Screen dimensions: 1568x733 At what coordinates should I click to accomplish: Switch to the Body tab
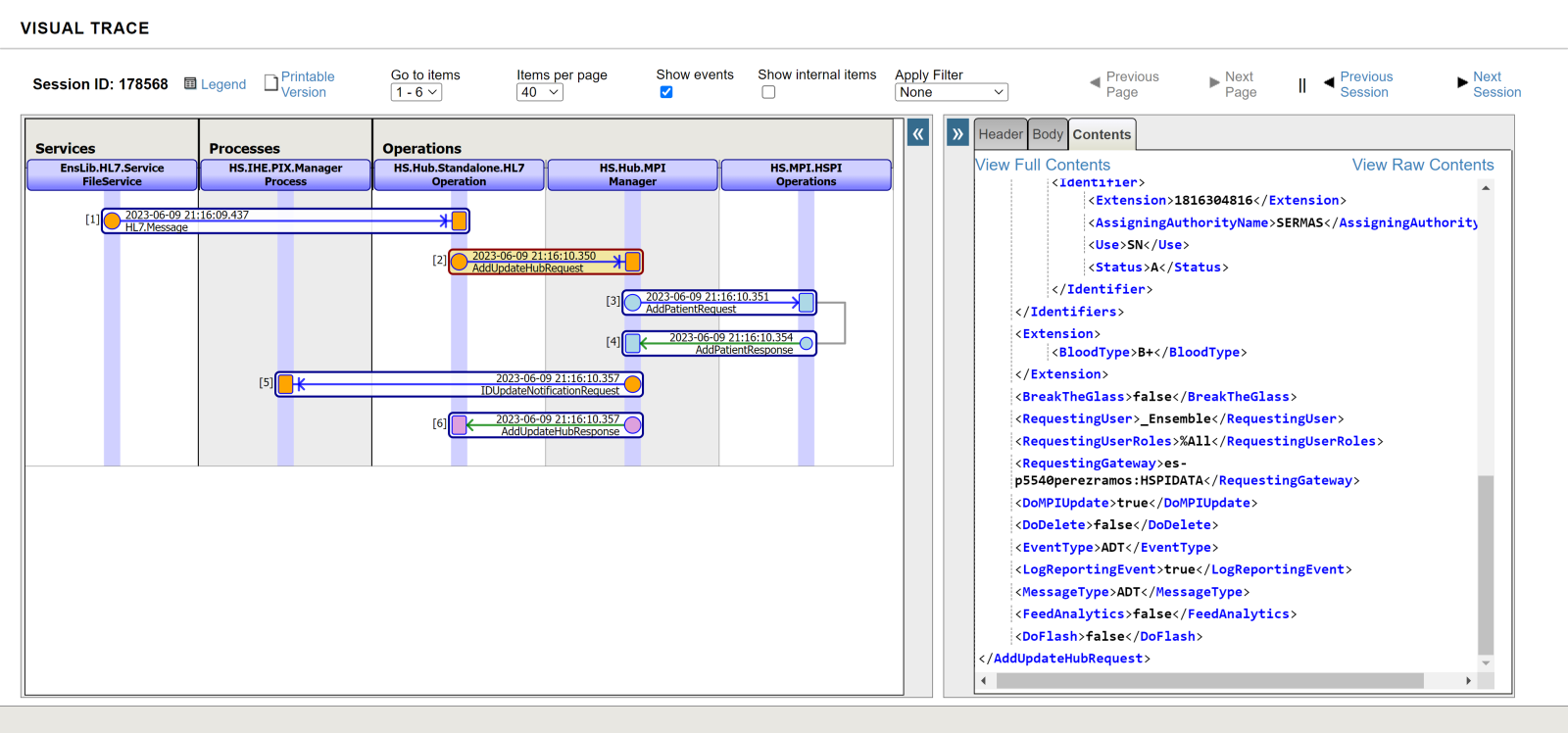(x=1047, y=134)
